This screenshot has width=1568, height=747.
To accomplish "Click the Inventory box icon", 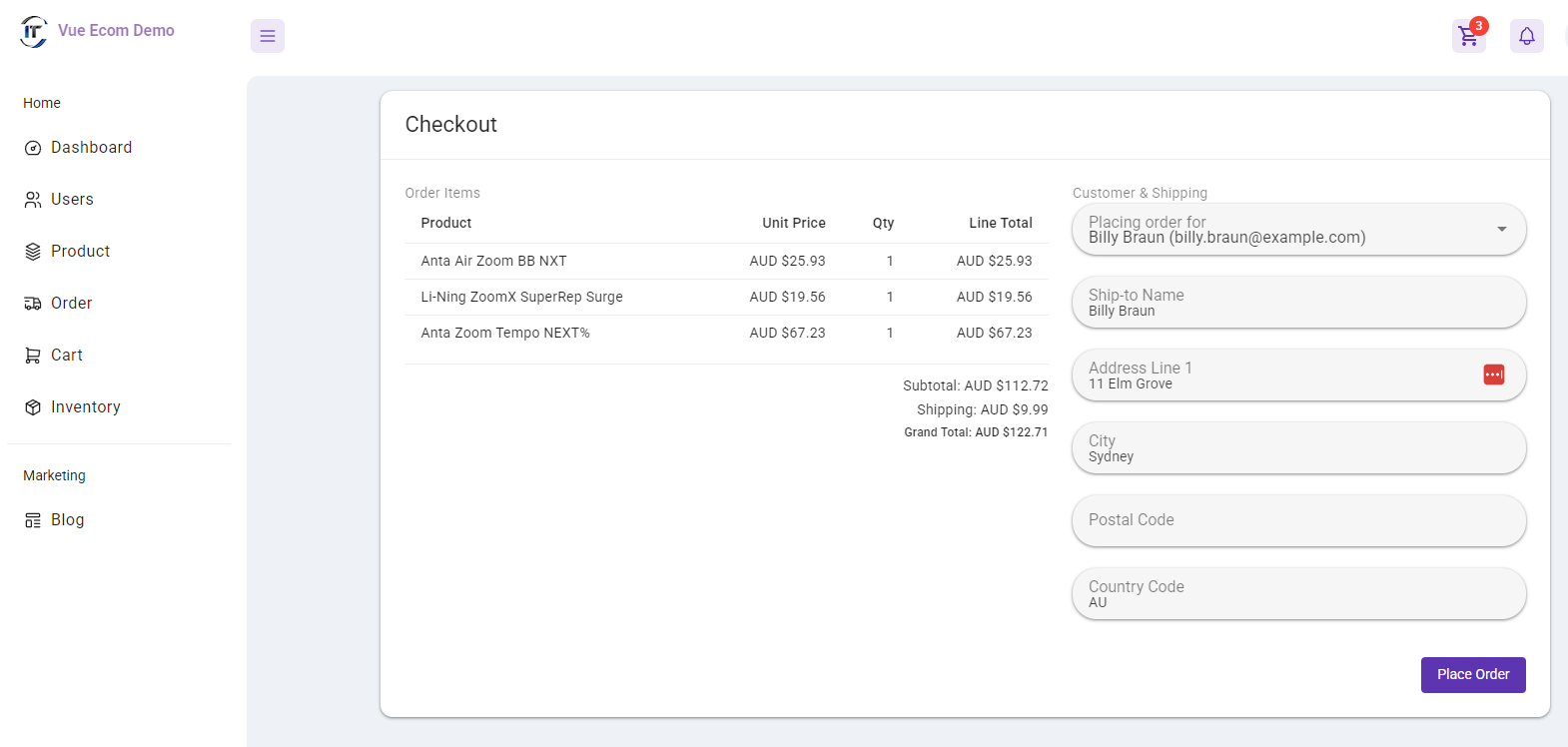I will click(x=33, y=407).
